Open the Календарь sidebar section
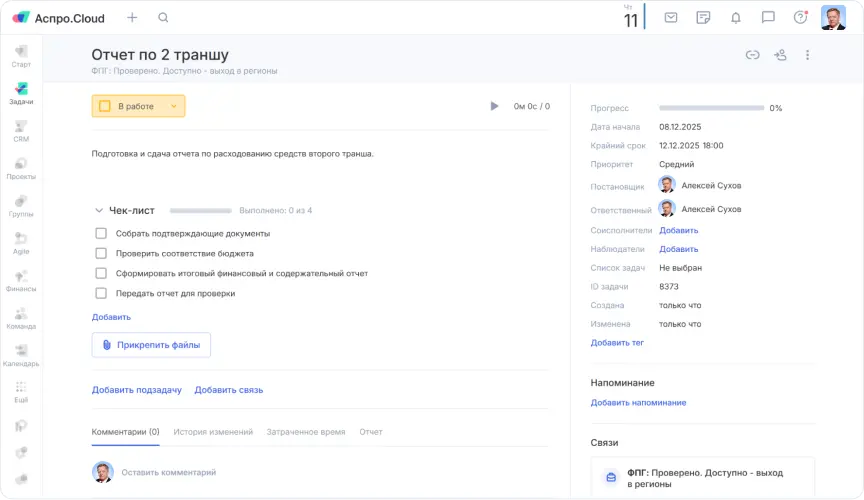This screenshot has width=864, height=500. click(x=21, y=355)
